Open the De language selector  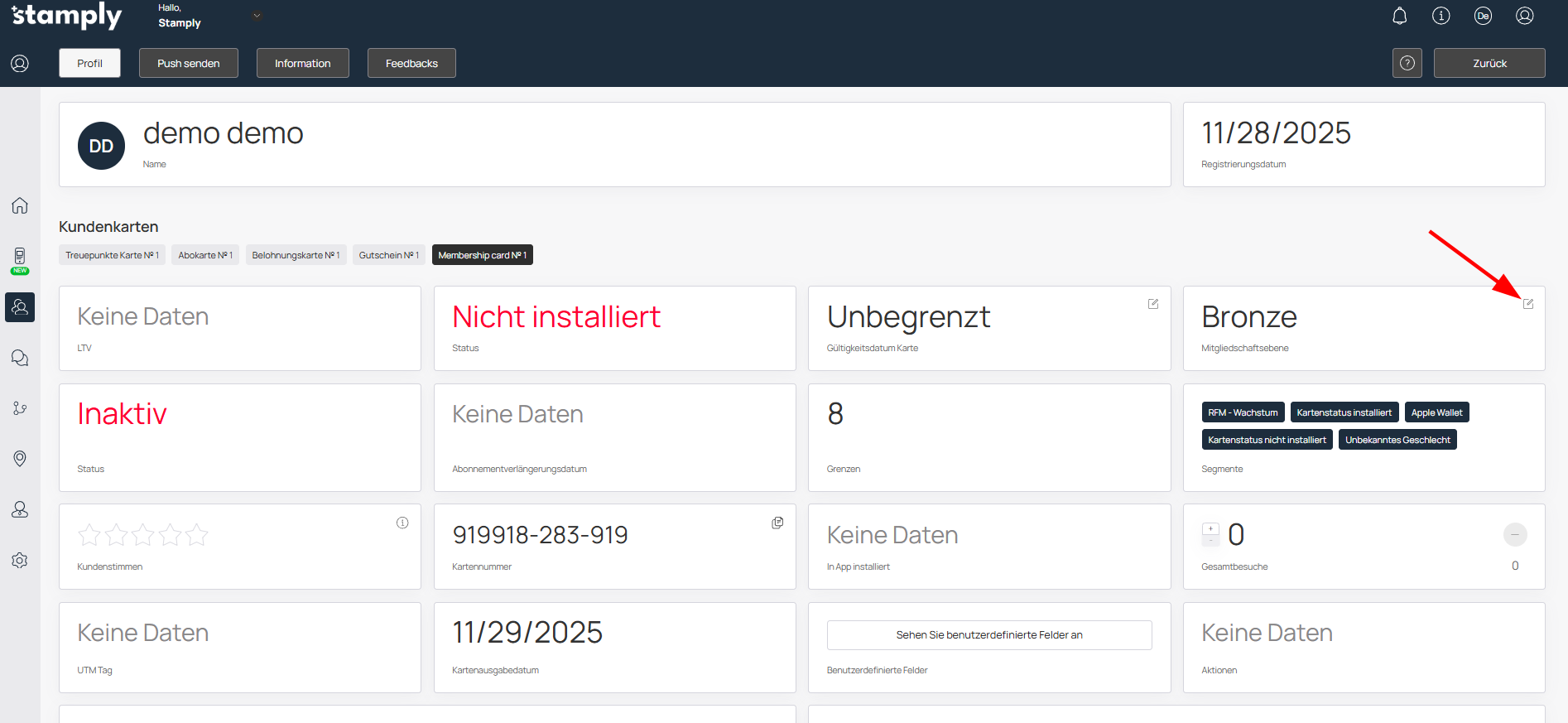pyautogui.click(x=1482, y=16)
